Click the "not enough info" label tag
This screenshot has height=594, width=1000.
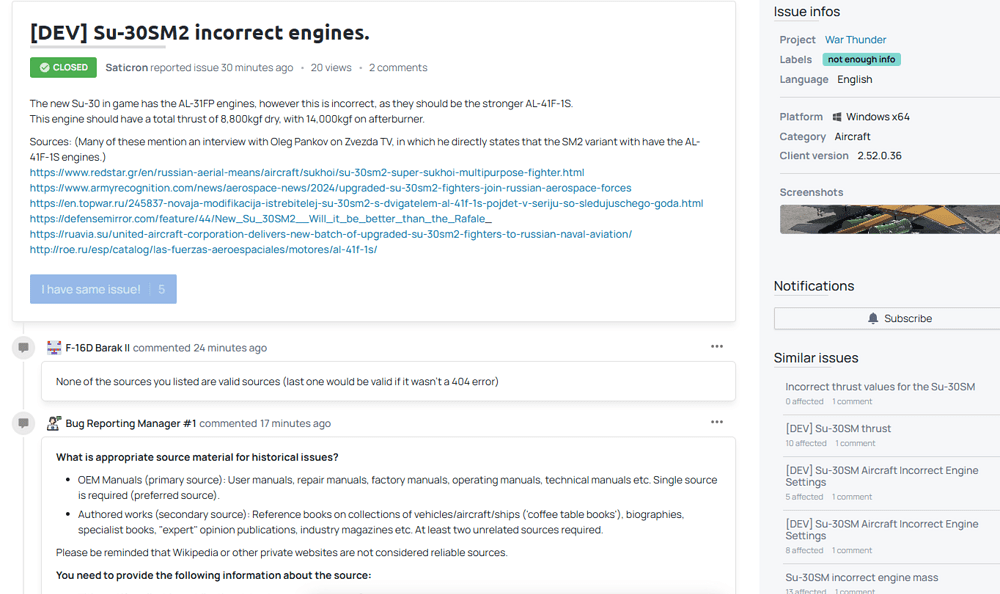(x=861, y=60)
